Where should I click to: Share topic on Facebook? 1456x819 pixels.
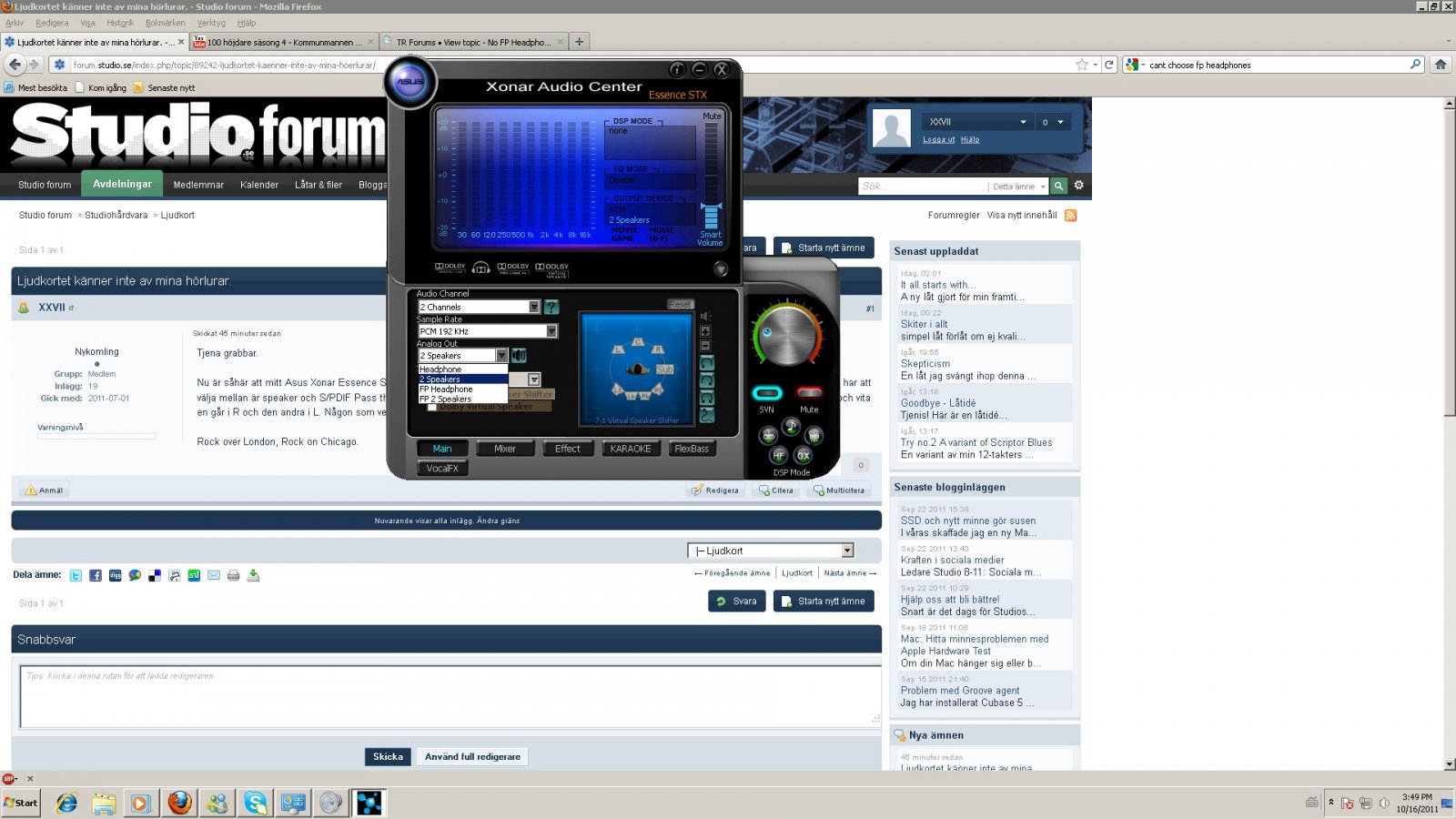pyautogui.click(x=96, y=575)
